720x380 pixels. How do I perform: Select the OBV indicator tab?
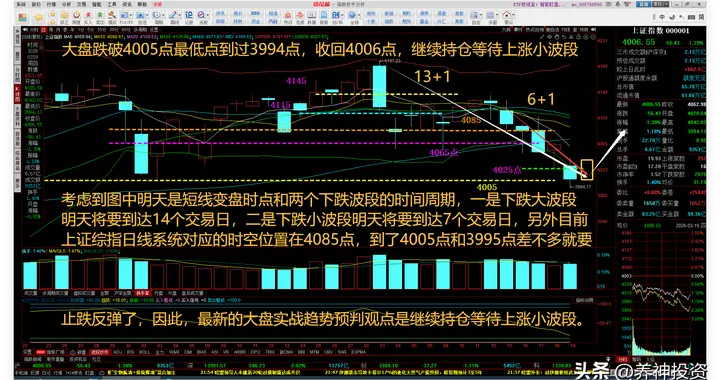coord(328,352)
